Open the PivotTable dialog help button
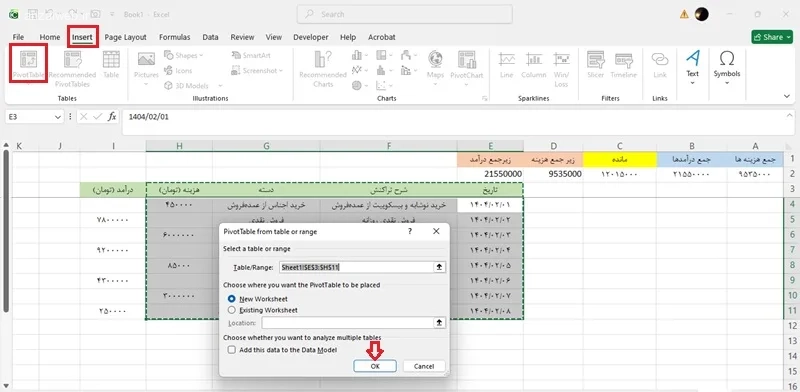This screenshot has width=800, height=392. [x=410, y=231]
